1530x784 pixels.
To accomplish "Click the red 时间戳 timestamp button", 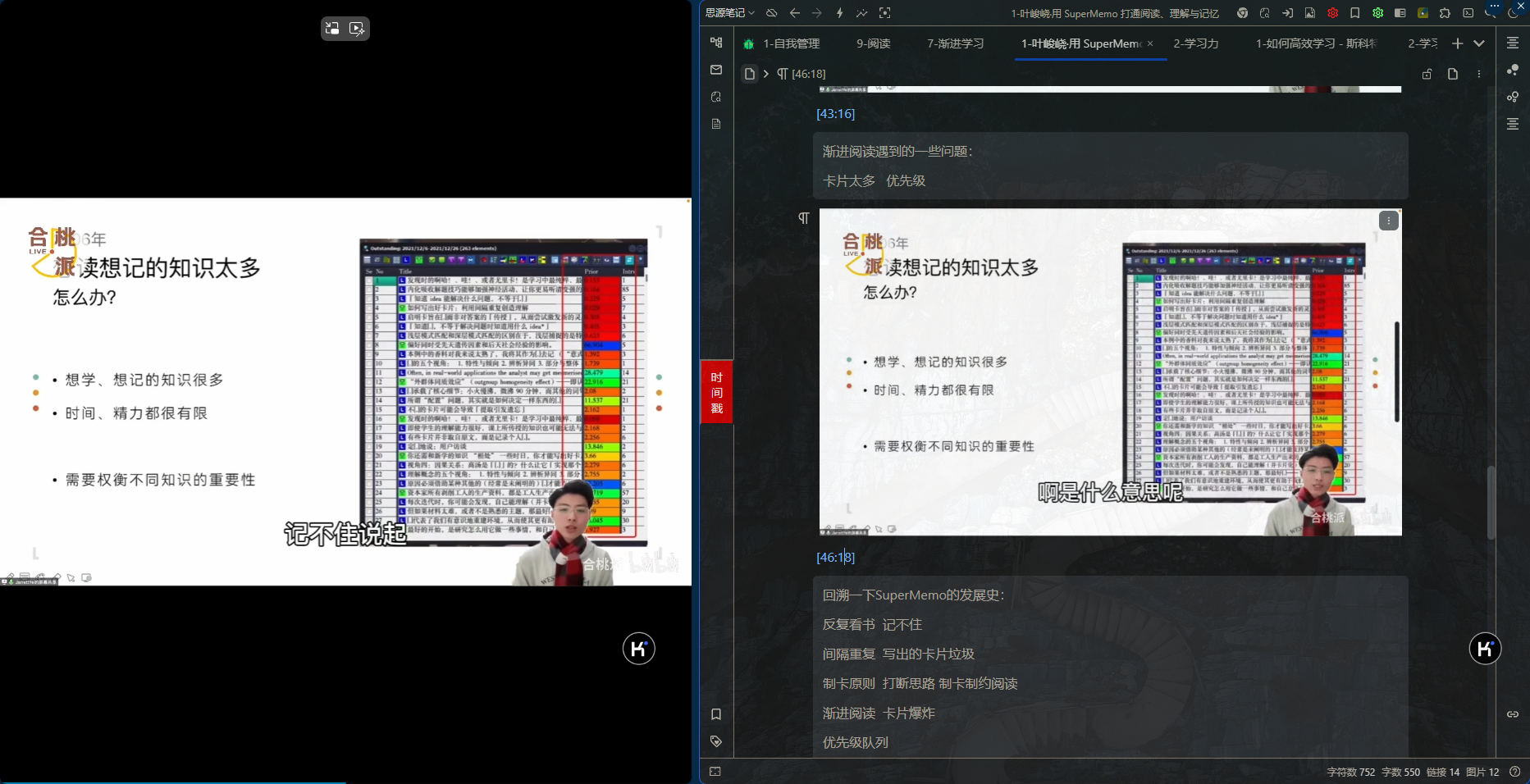I will [716, 392].
